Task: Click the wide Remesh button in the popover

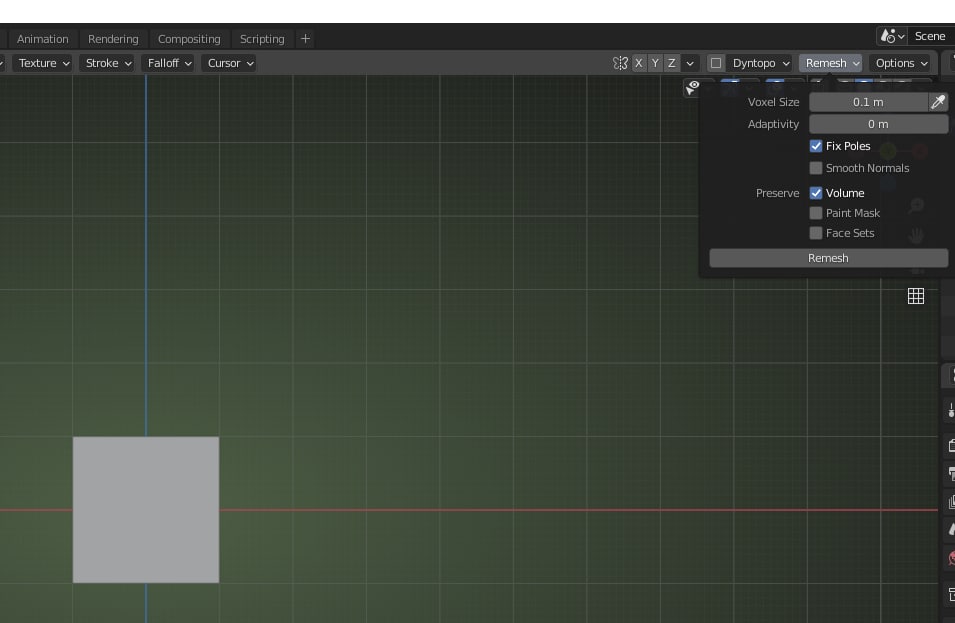Action: 828,258
